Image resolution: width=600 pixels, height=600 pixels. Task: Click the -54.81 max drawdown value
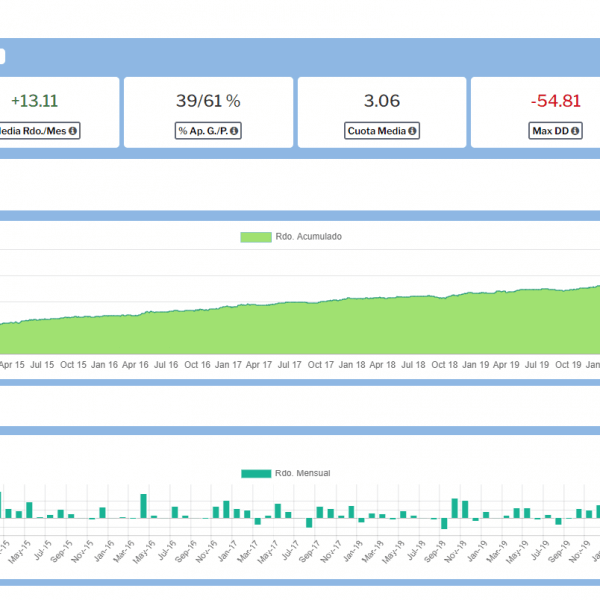556,101
